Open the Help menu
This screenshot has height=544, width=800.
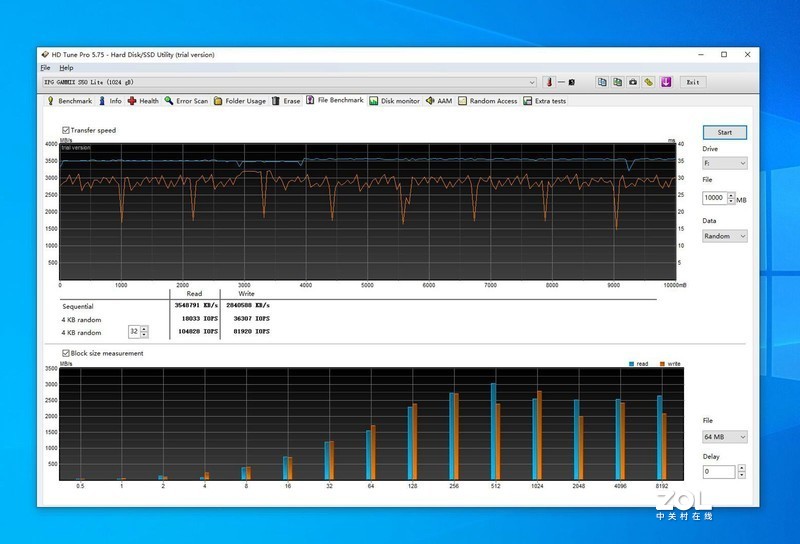click(66, 68)
